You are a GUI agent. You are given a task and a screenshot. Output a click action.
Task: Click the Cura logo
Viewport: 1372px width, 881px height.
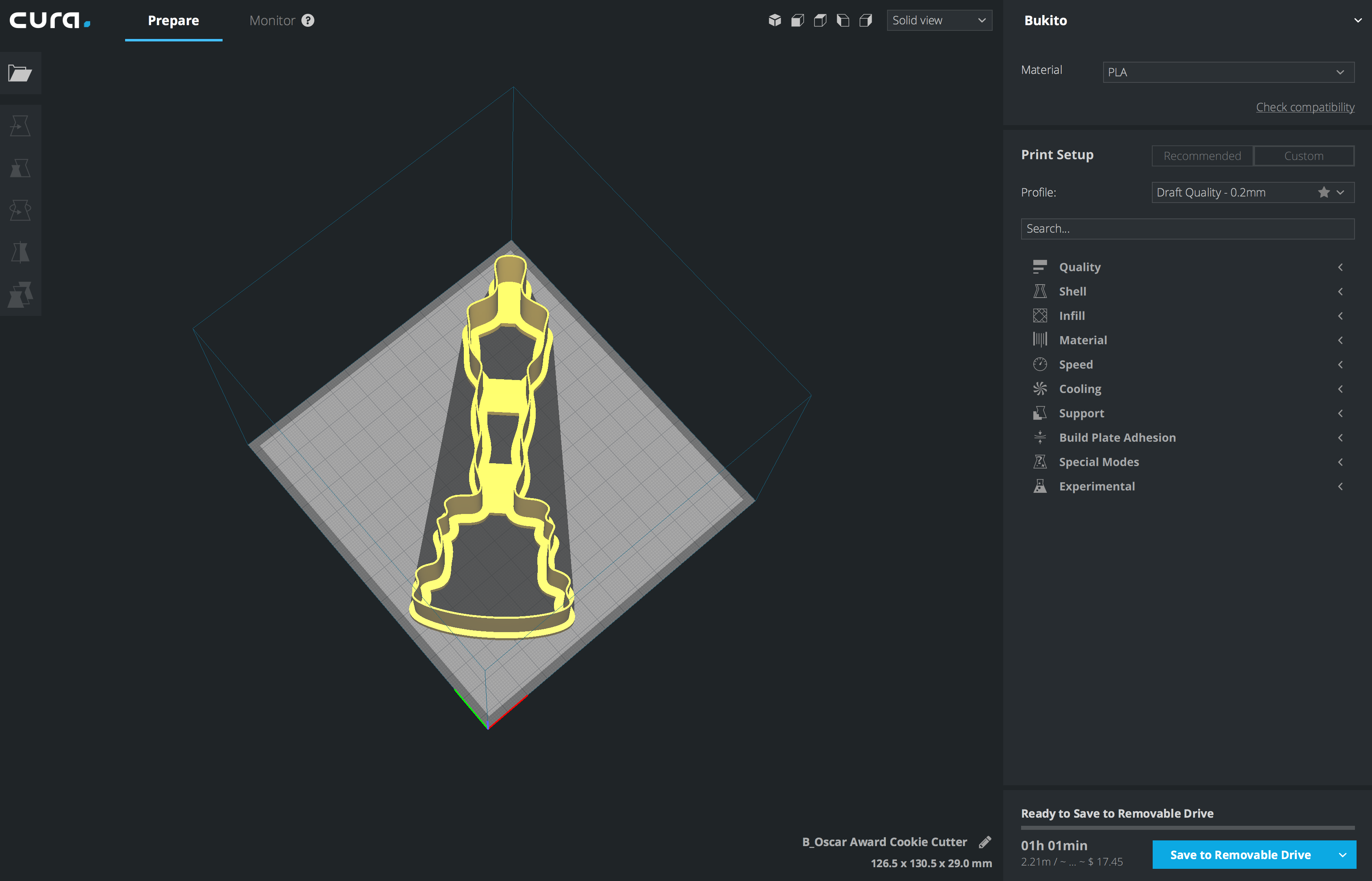tap(50, 21)
